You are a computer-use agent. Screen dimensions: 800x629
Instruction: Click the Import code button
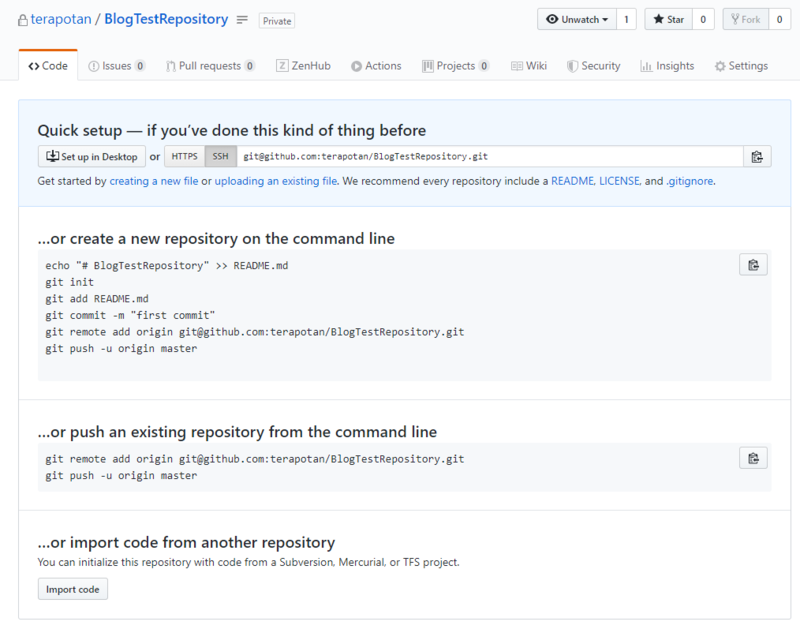73,589
